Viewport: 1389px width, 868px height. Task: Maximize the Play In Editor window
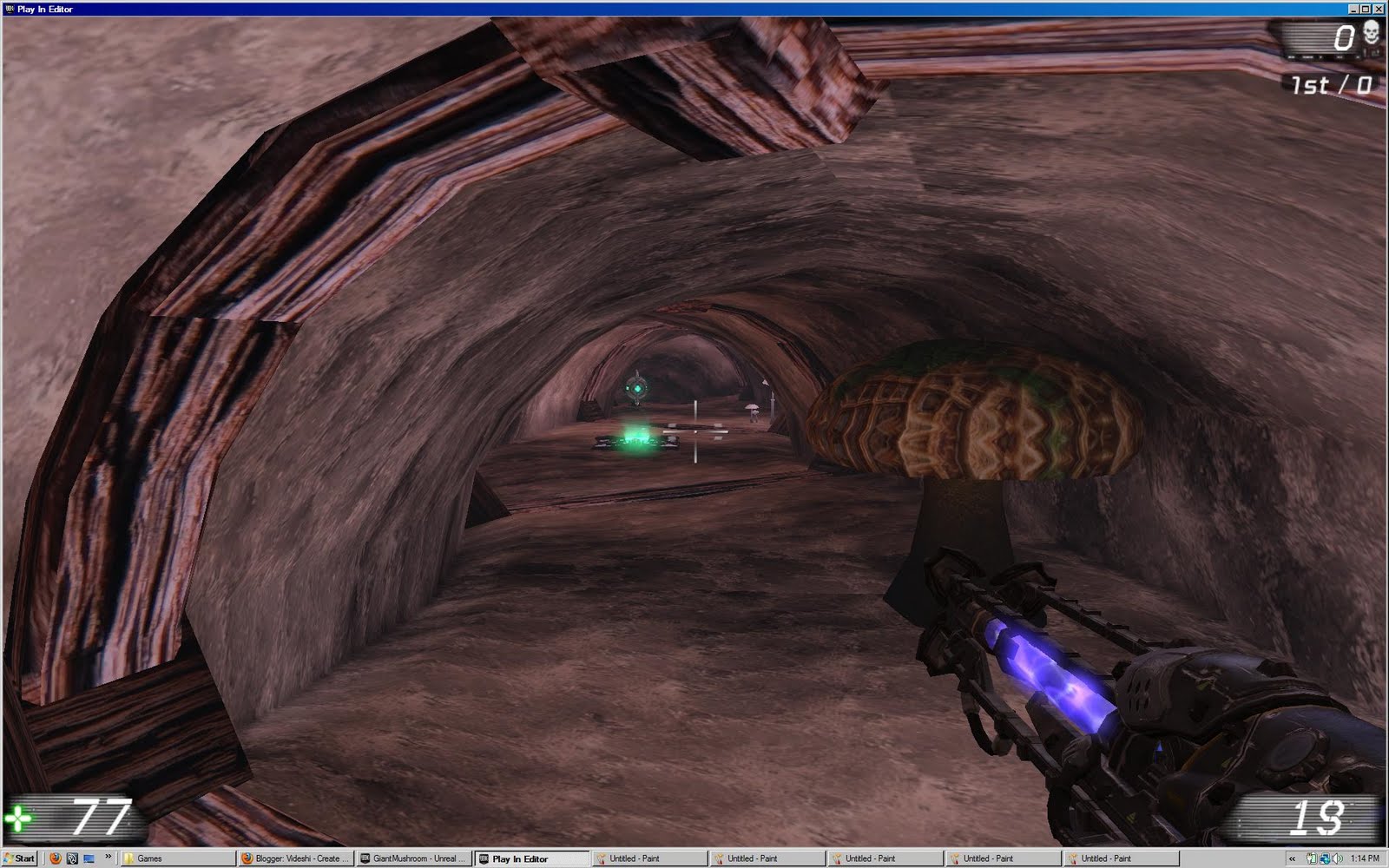click(x=1366, y=9)
